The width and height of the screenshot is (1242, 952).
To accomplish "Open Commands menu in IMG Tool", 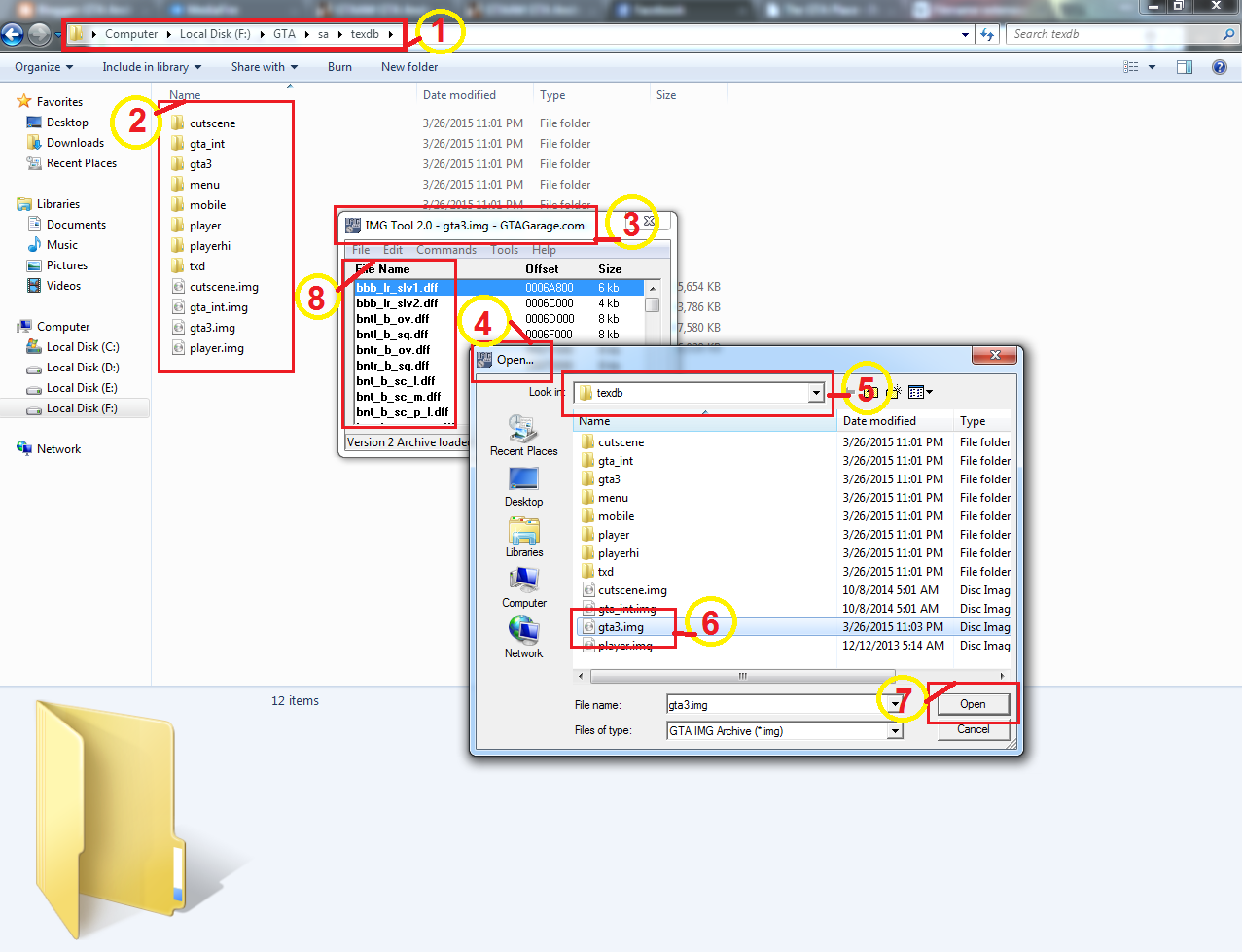I will point(446,250).
